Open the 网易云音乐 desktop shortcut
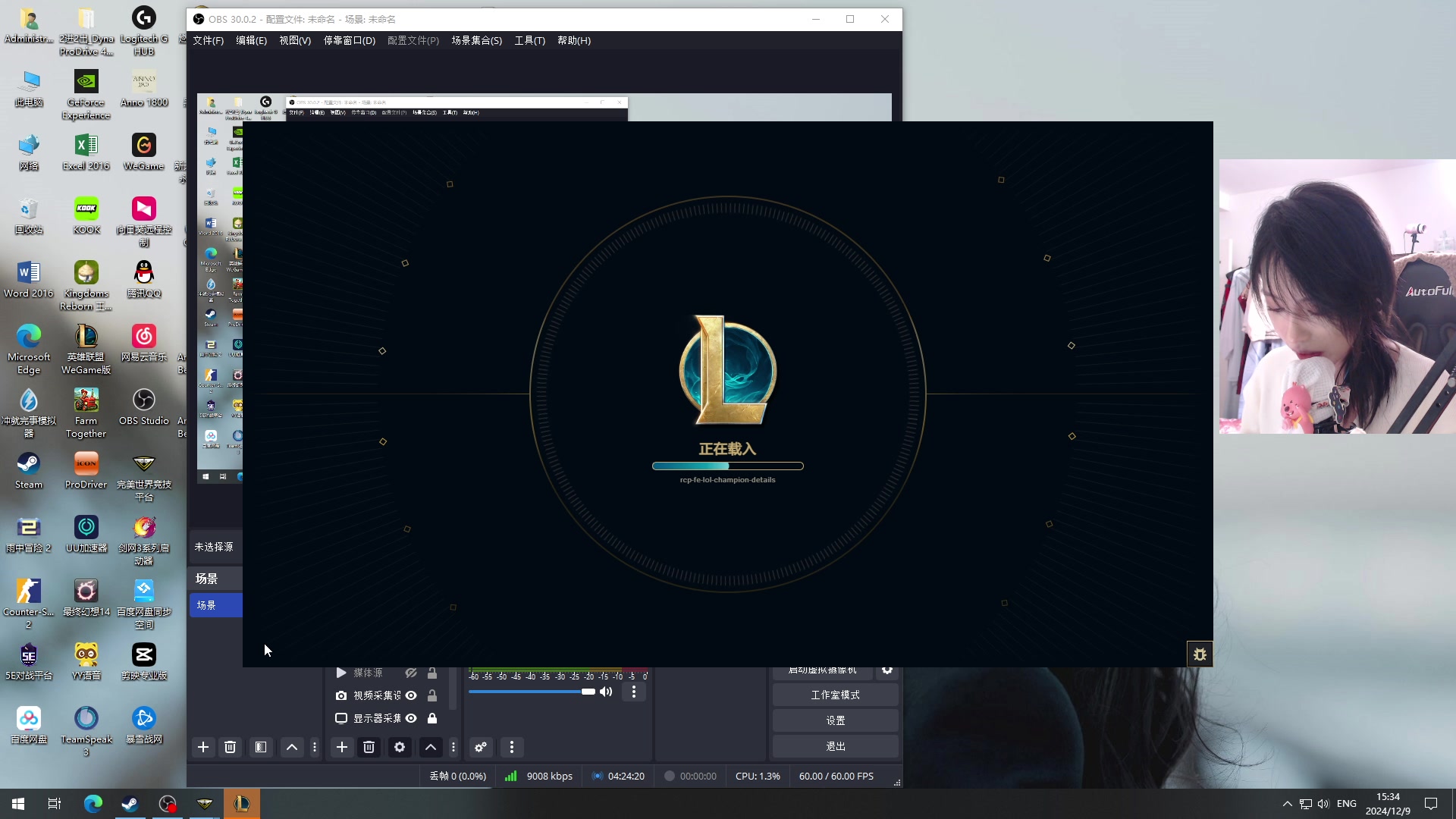The width and height of the screenshot is (1456, 819). click(143, 344)
